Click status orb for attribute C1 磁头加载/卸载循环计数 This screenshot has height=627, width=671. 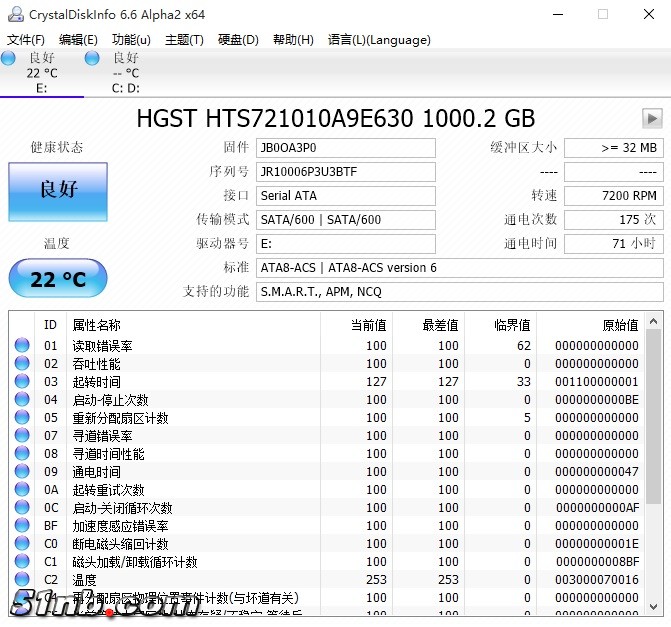tap(22, 561)
